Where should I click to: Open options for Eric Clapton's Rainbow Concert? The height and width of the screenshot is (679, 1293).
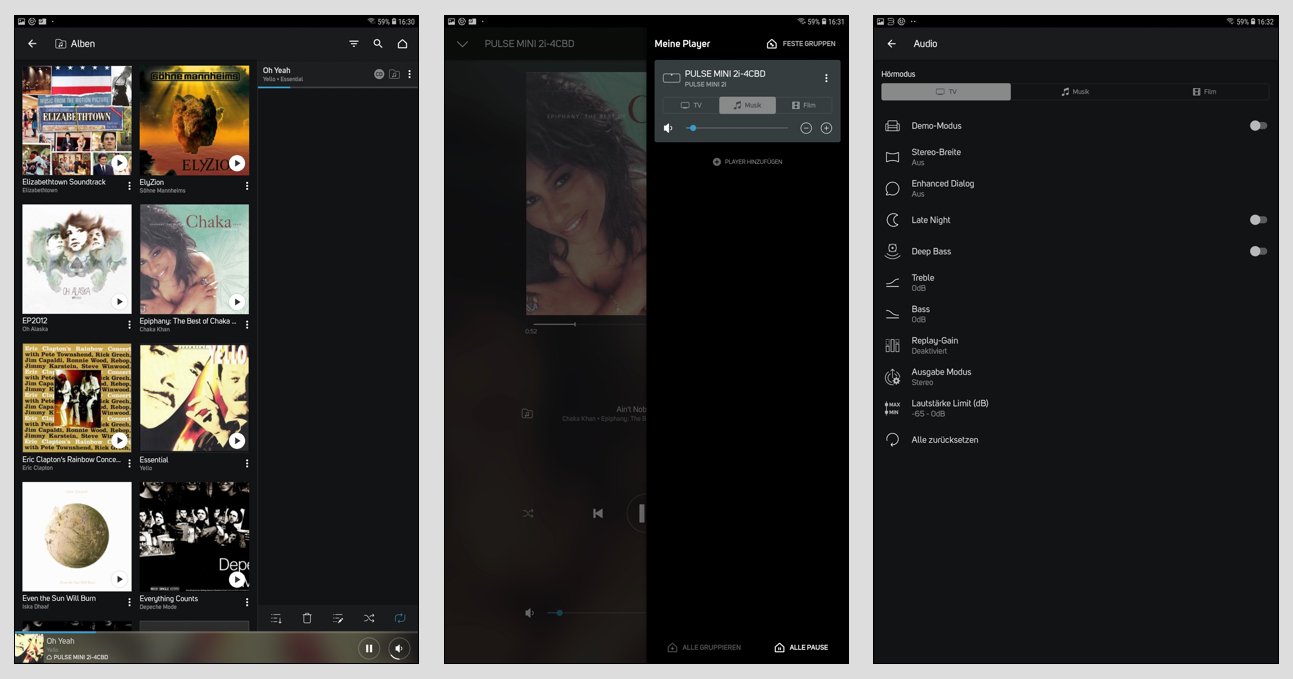129,464
